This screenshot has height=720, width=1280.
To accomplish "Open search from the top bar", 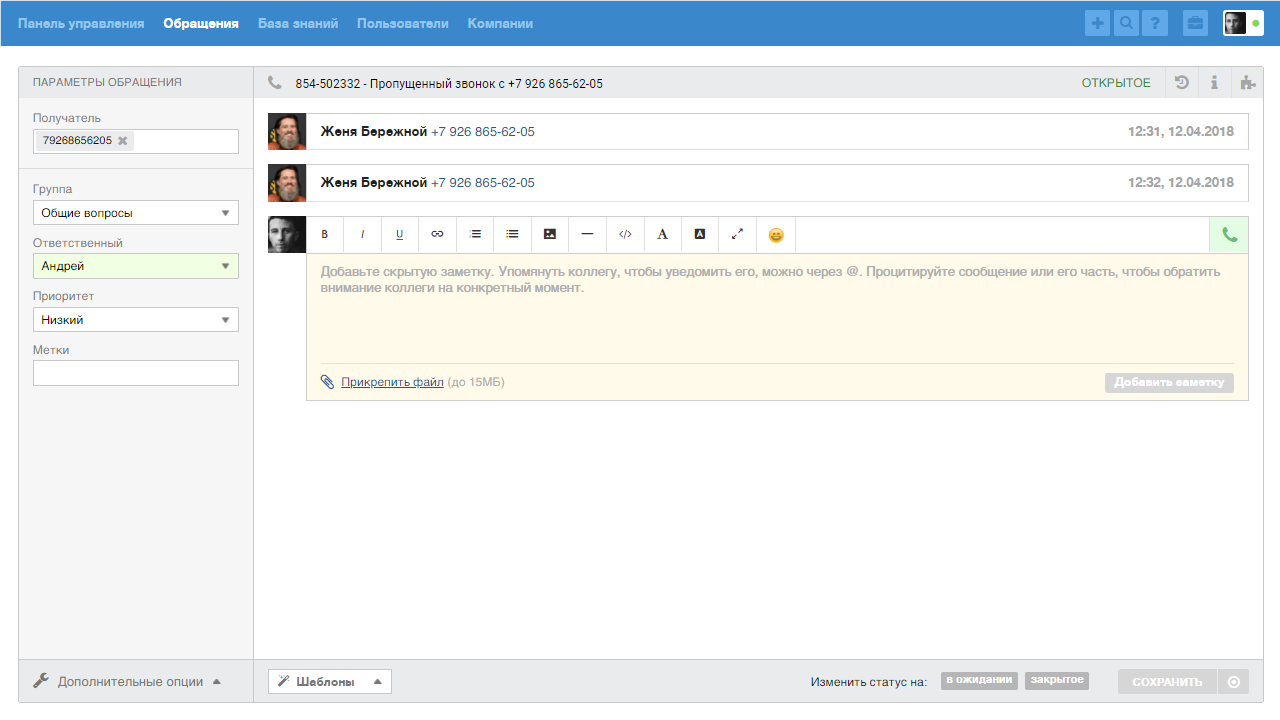I will [1126, 22].
